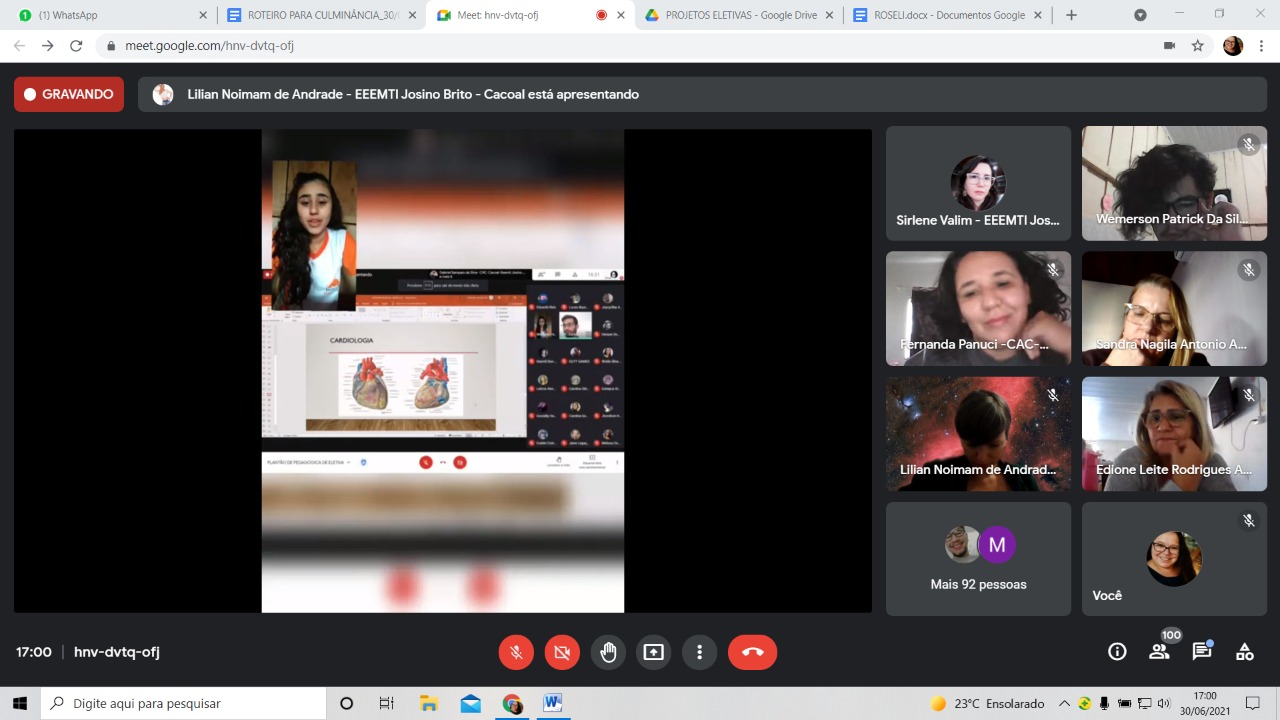
Task: Open Chrome's three-dot menu
Action: coord(1262,46)
